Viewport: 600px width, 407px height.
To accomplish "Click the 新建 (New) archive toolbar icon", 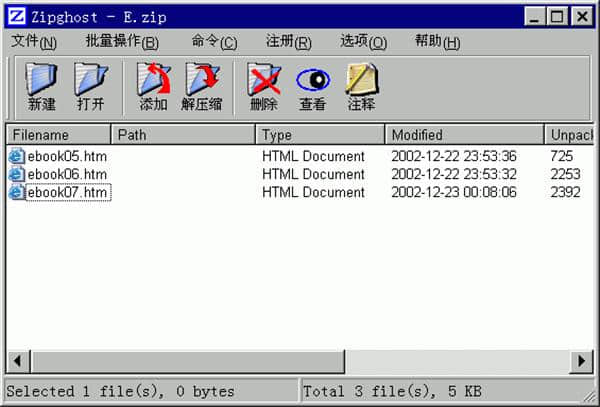I will (x=42, y=79).
